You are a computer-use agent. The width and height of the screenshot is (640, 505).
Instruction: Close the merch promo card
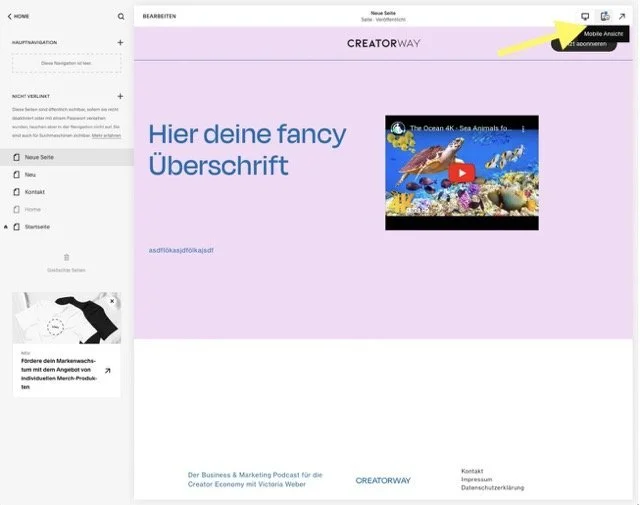(112, 301)
